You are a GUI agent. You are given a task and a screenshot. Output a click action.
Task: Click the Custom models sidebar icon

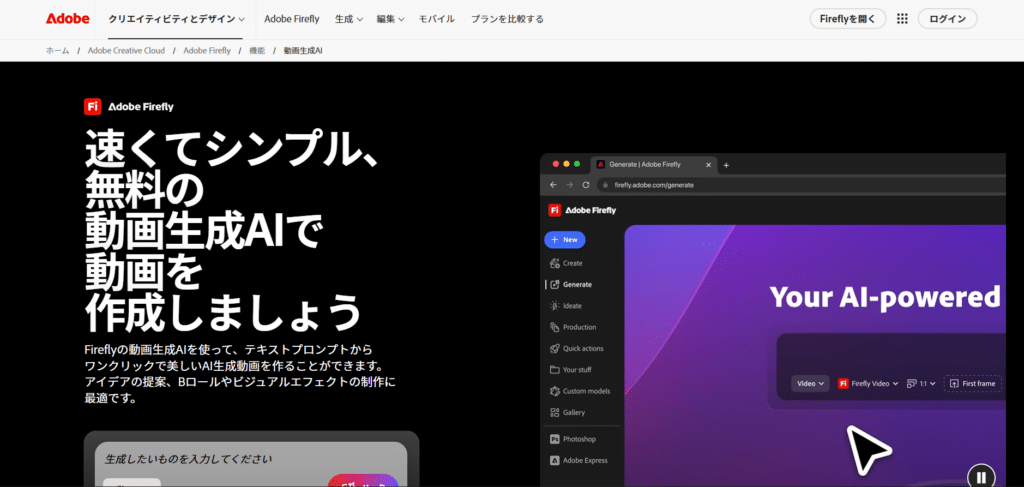point(553,391)
